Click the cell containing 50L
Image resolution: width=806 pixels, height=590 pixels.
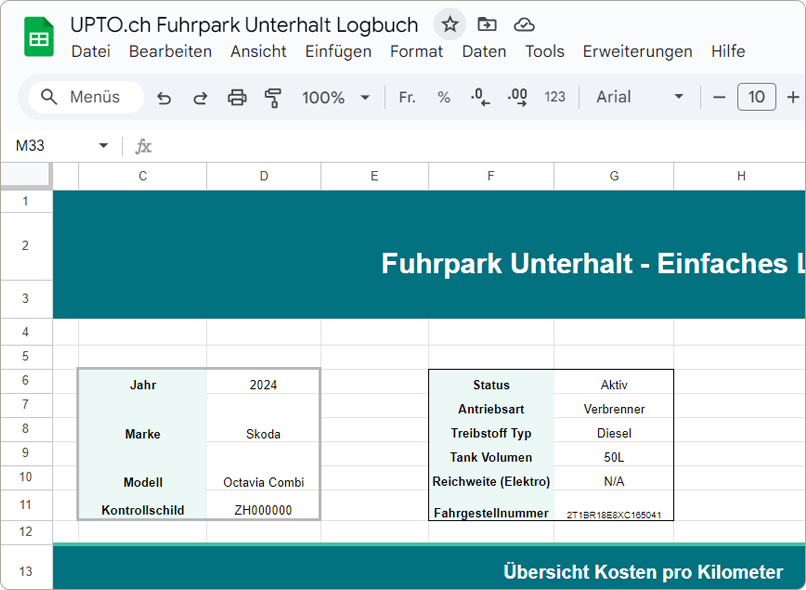pos(614,454)
